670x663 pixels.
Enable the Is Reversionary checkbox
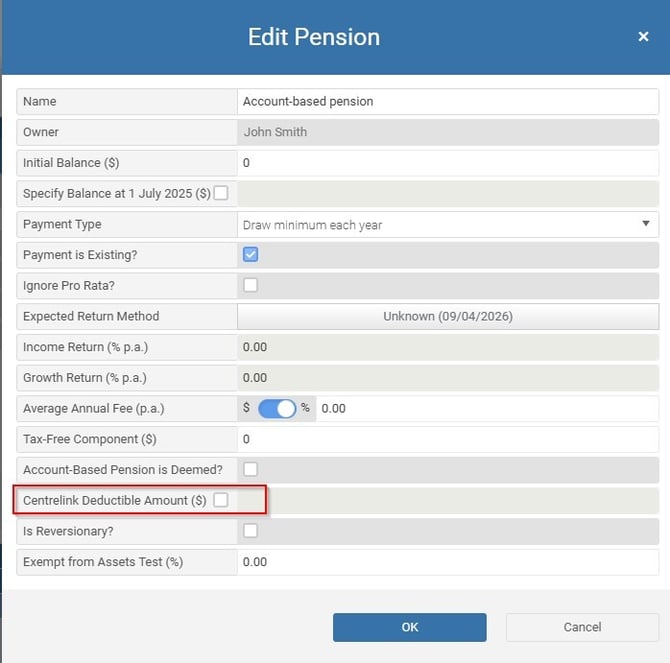point(250,530)
